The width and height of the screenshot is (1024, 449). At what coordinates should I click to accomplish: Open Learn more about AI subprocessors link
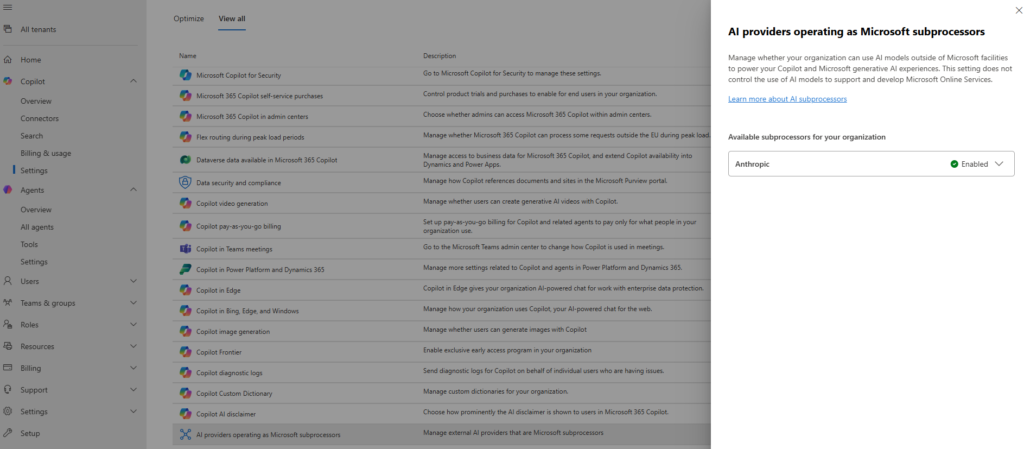[788, 99]
